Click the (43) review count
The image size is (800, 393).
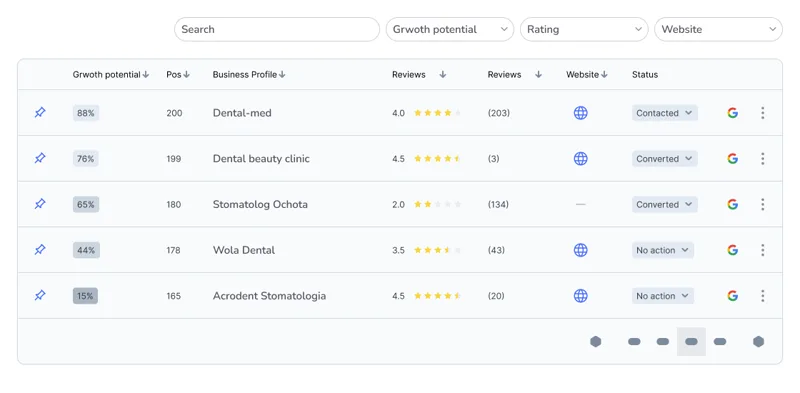[496, 250]
